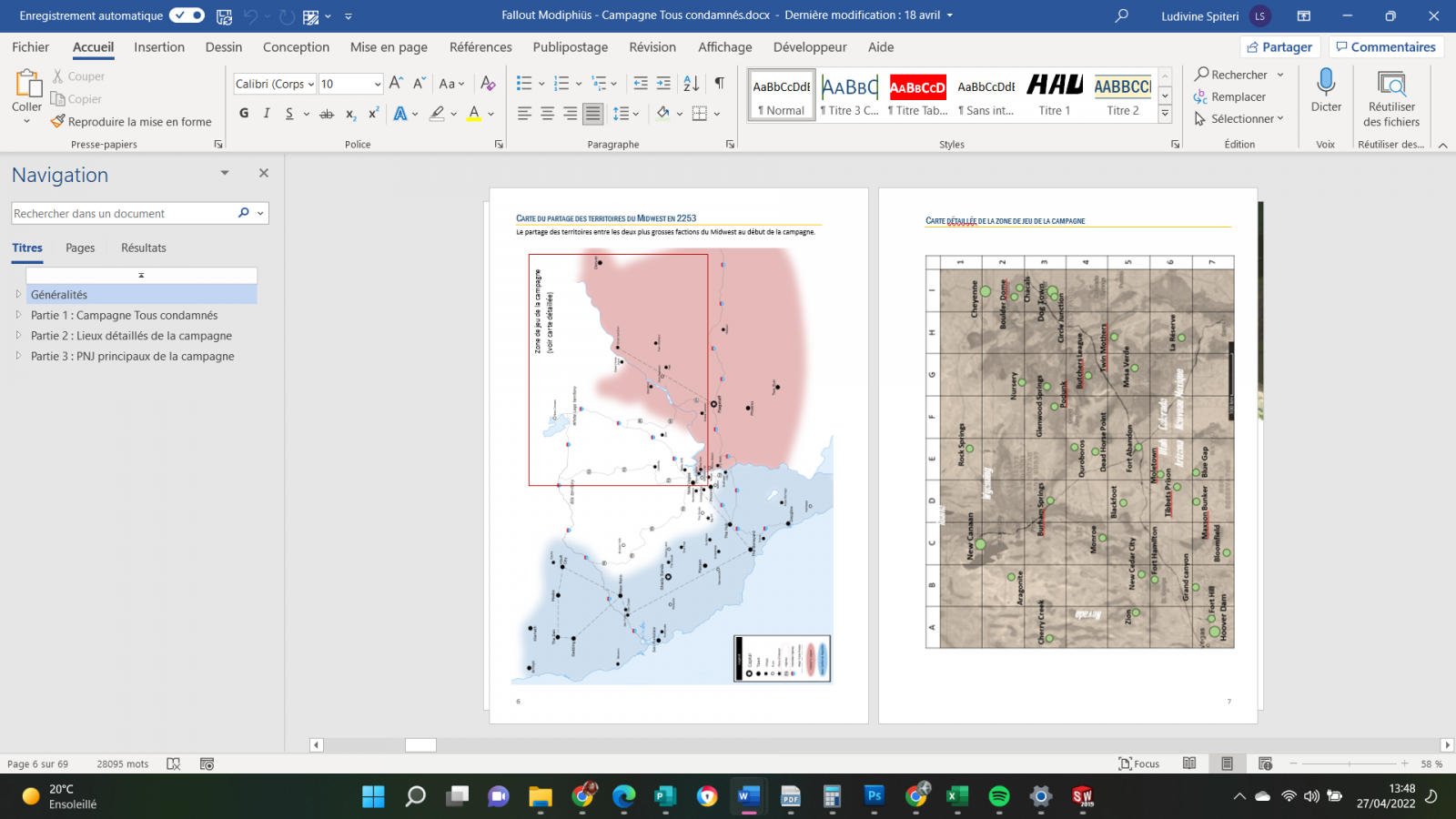
Task: Click the Bold (G) formatting icon
Action: click(244, 113)
